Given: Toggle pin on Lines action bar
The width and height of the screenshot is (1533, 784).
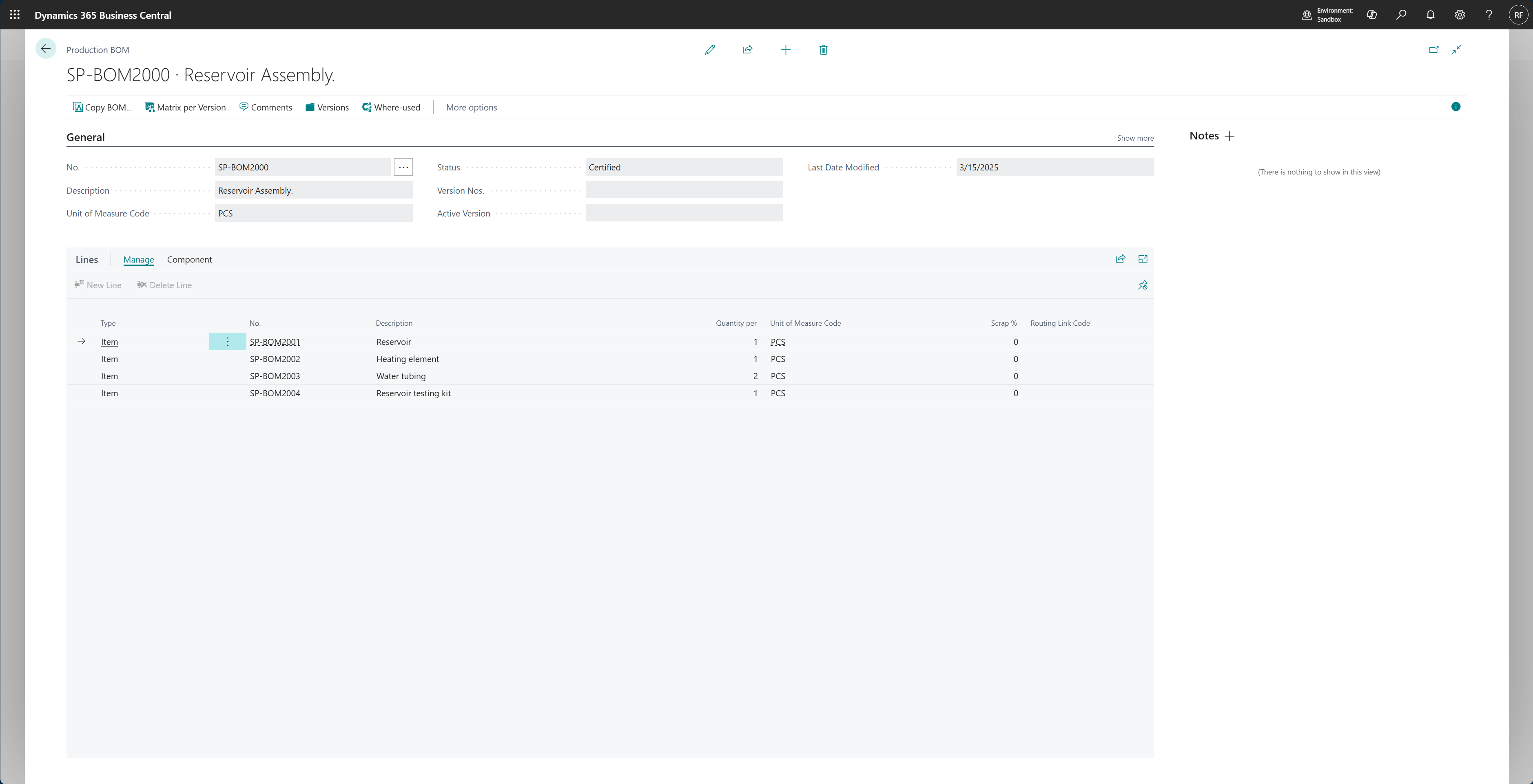Looking at the screenshot, I should (x=1143, y=285).
